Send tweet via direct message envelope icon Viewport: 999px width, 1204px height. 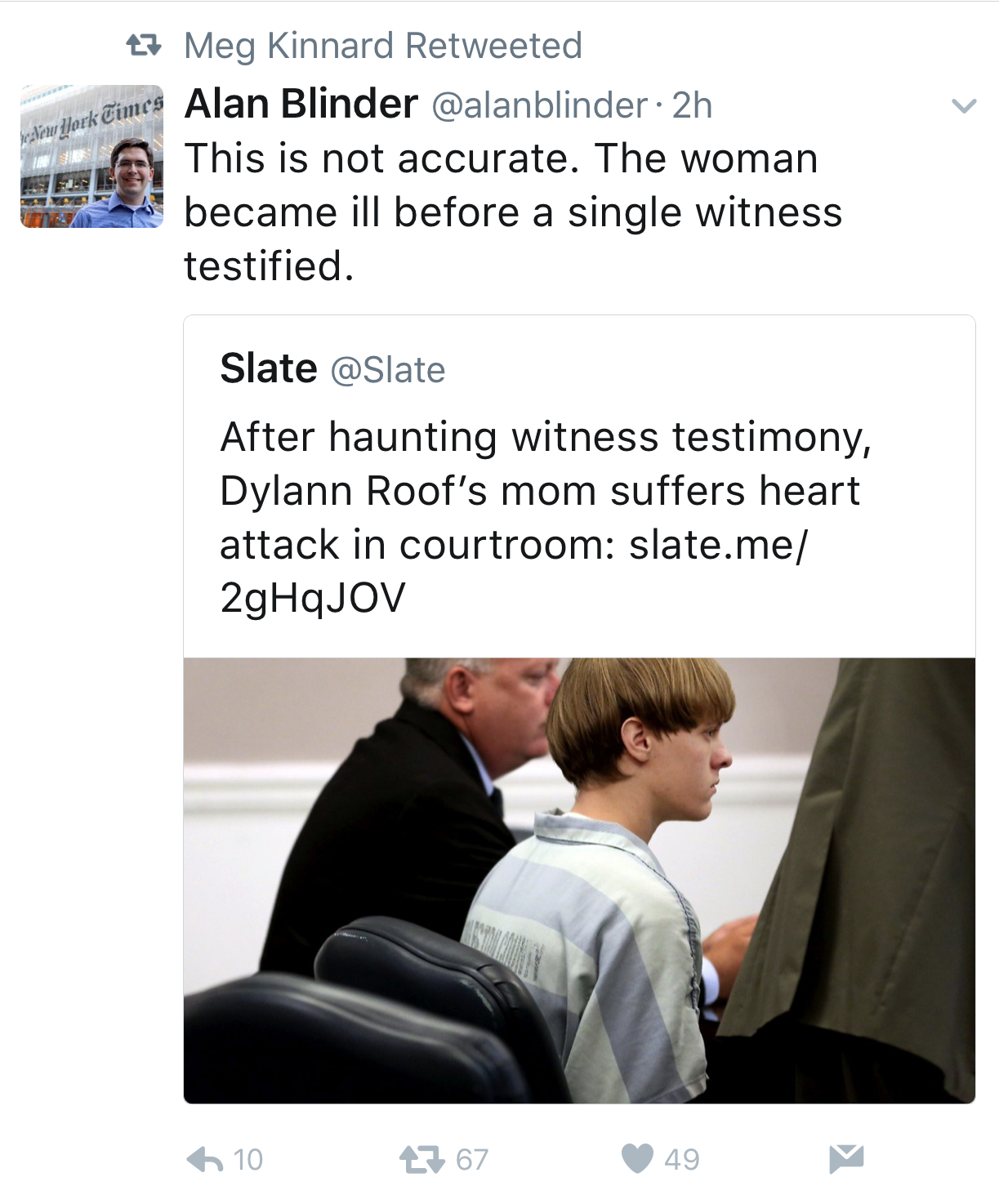click(846, 1159)
